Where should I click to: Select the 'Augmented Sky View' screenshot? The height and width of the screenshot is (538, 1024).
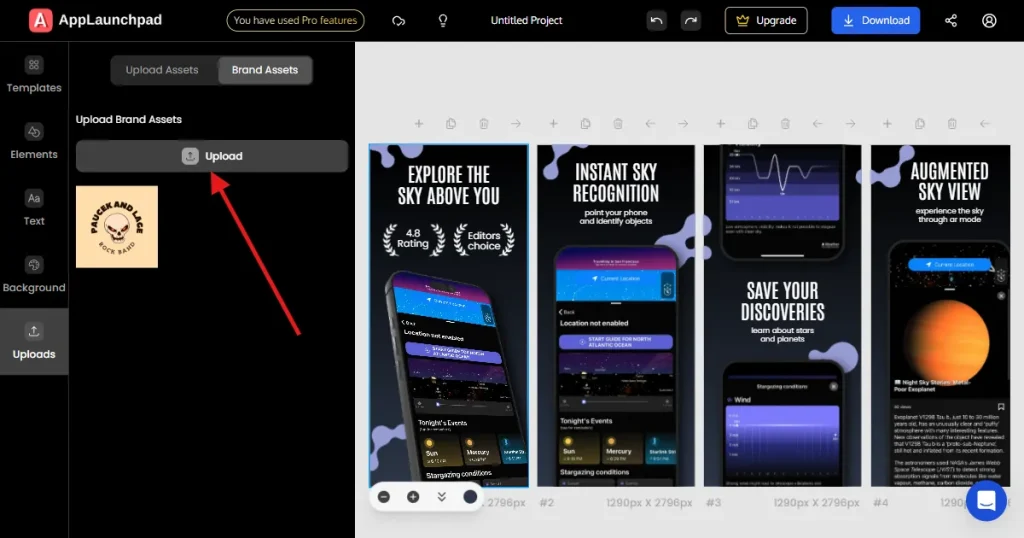(940, 315)
